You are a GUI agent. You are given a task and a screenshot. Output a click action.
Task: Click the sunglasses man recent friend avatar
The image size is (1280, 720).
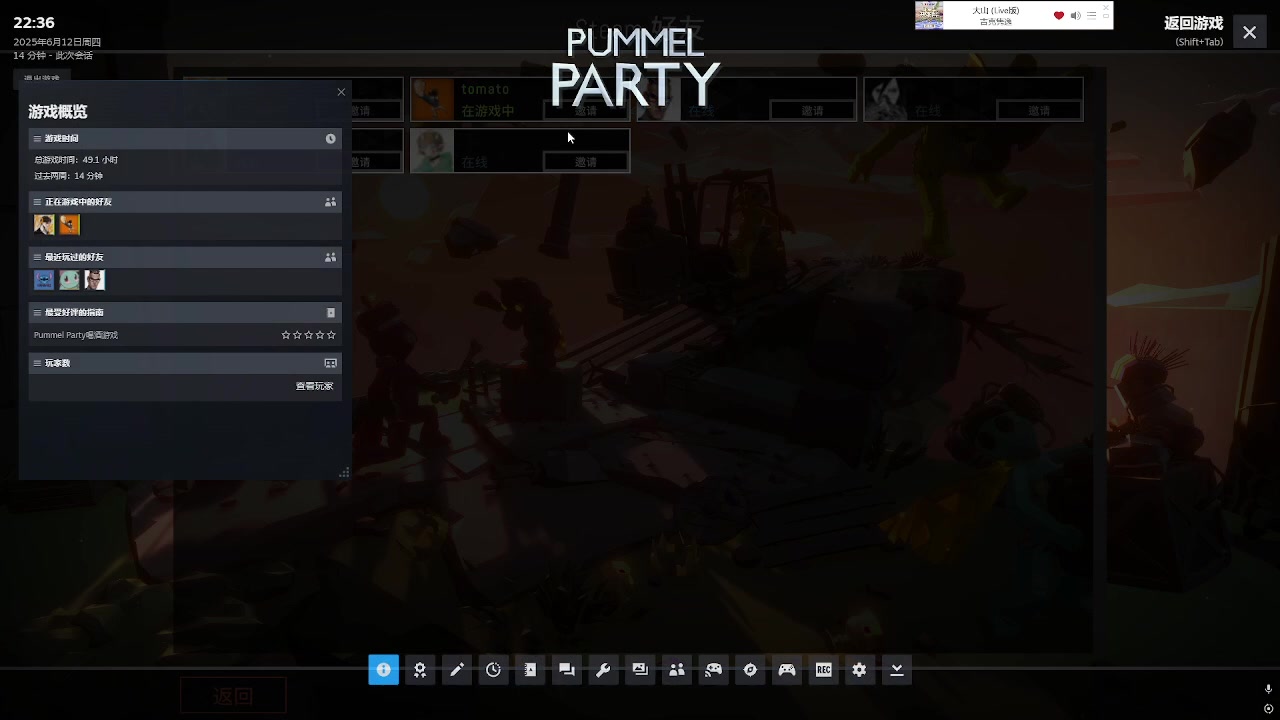coord(95,280)
